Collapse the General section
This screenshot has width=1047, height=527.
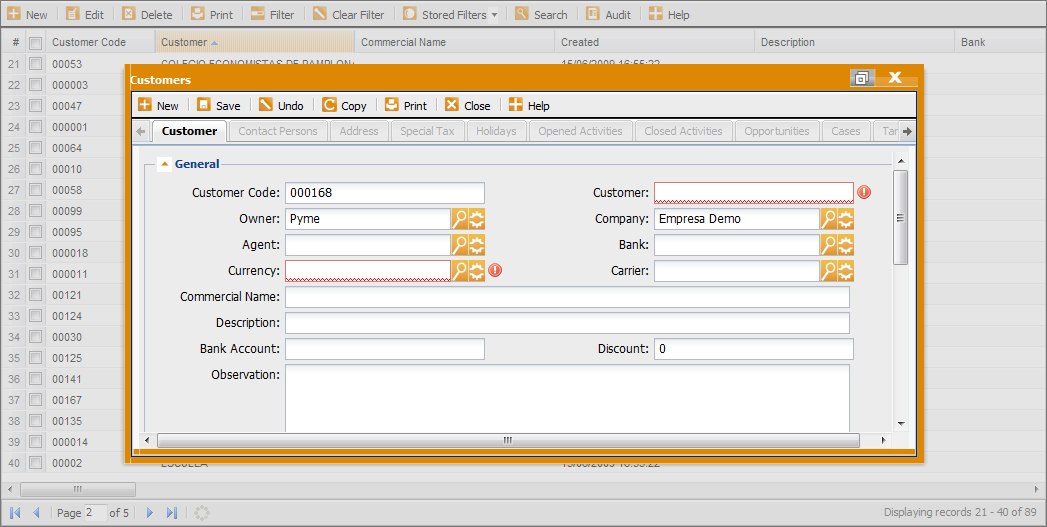pyautogui.click(x=164, y=164)
